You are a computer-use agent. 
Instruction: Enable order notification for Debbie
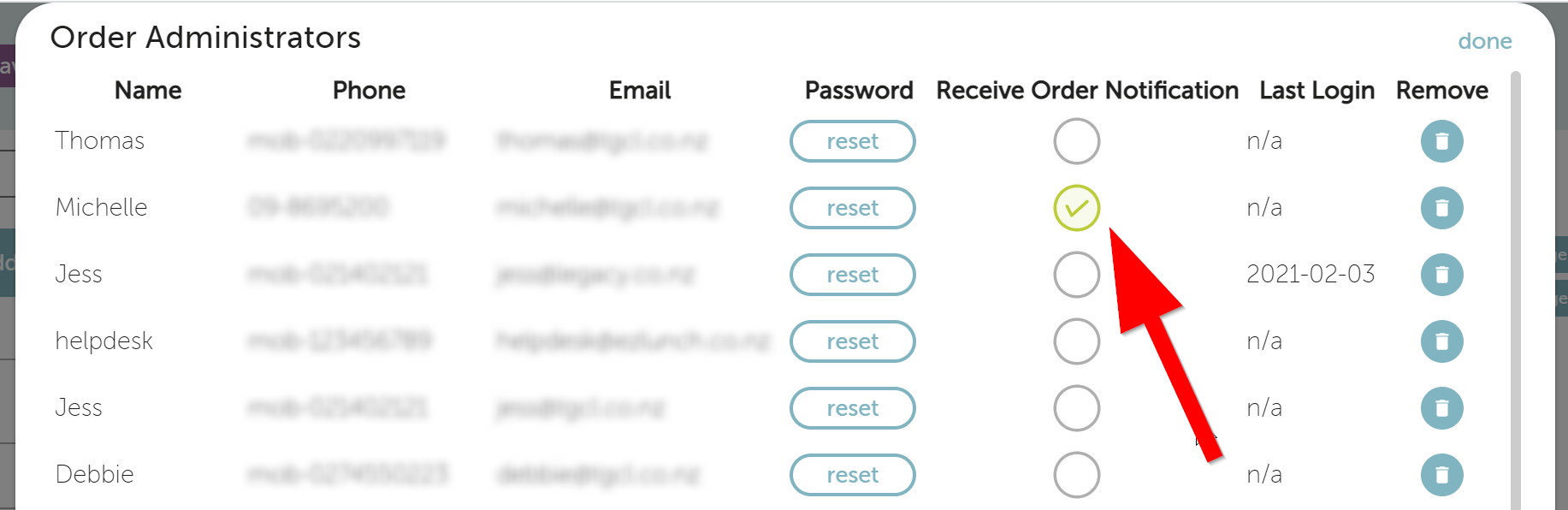coord(1076,475)
